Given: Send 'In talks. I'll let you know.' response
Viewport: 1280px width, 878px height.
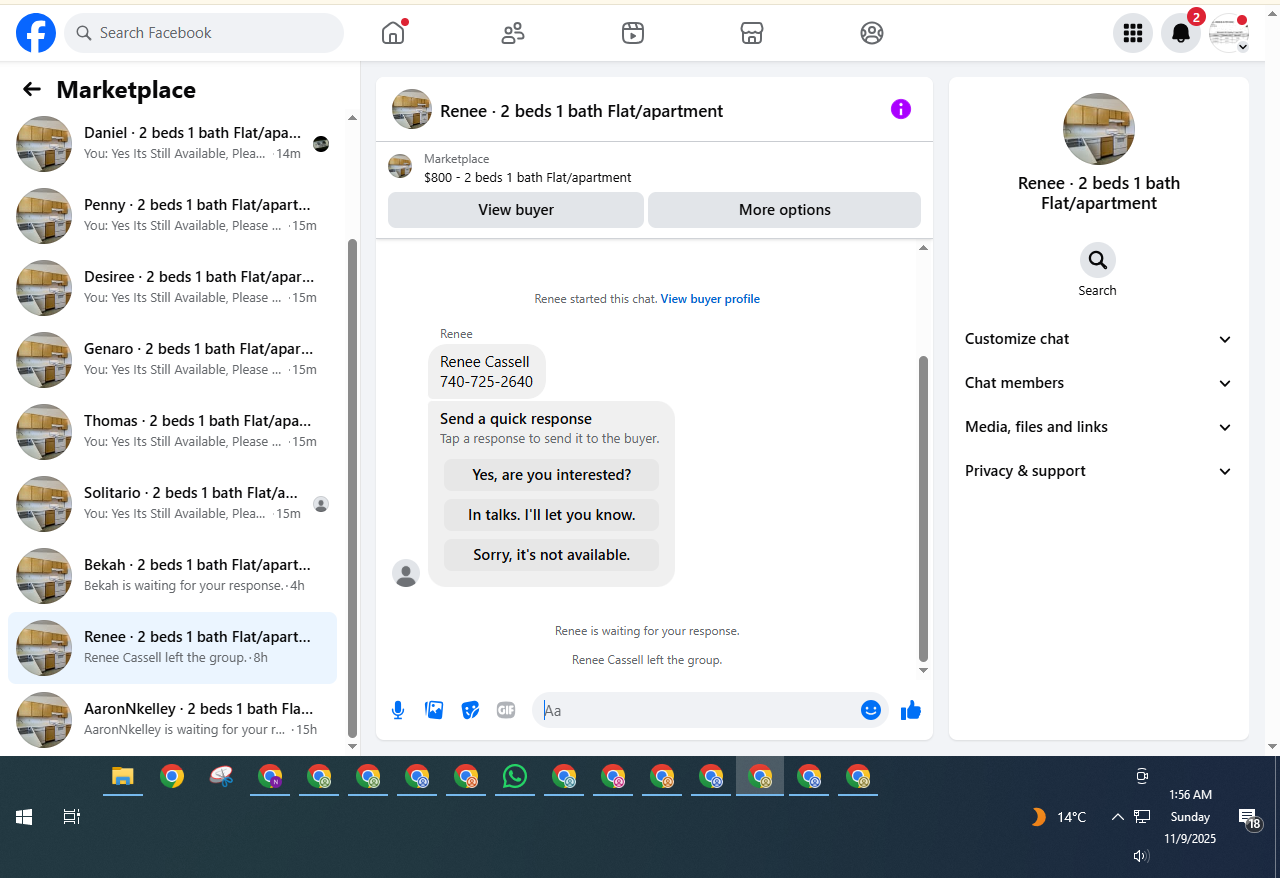Looking at the screenshot, I should 552,515.
